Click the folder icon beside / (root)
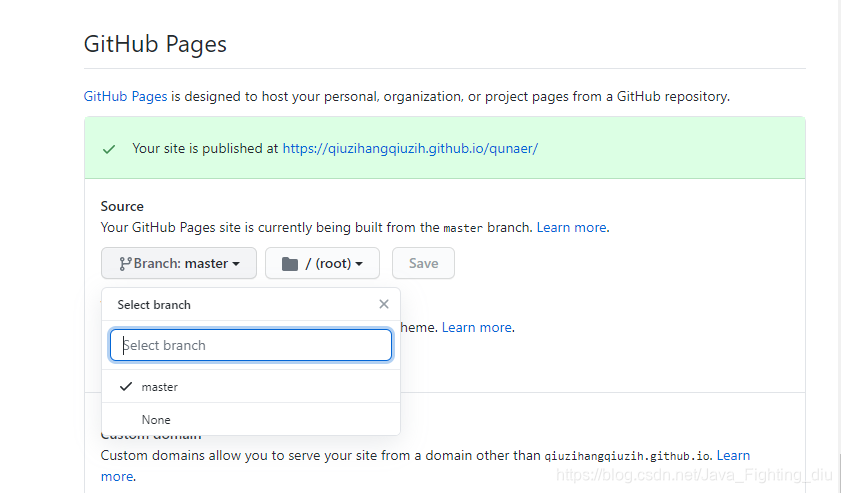The image size is (841, 493). coord(290,263)
